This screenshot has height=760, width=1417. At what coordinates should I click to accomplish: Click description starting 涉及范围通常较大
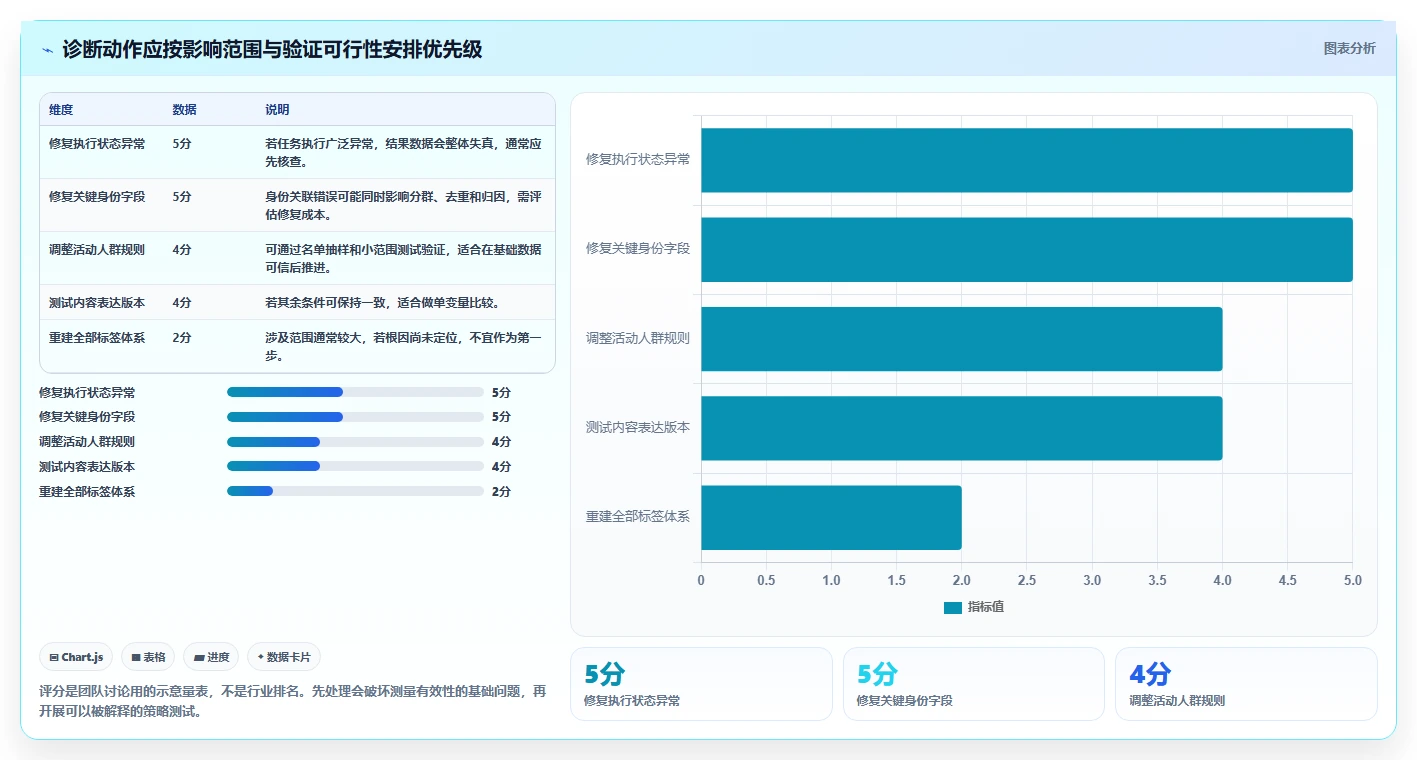click(404, 346)
